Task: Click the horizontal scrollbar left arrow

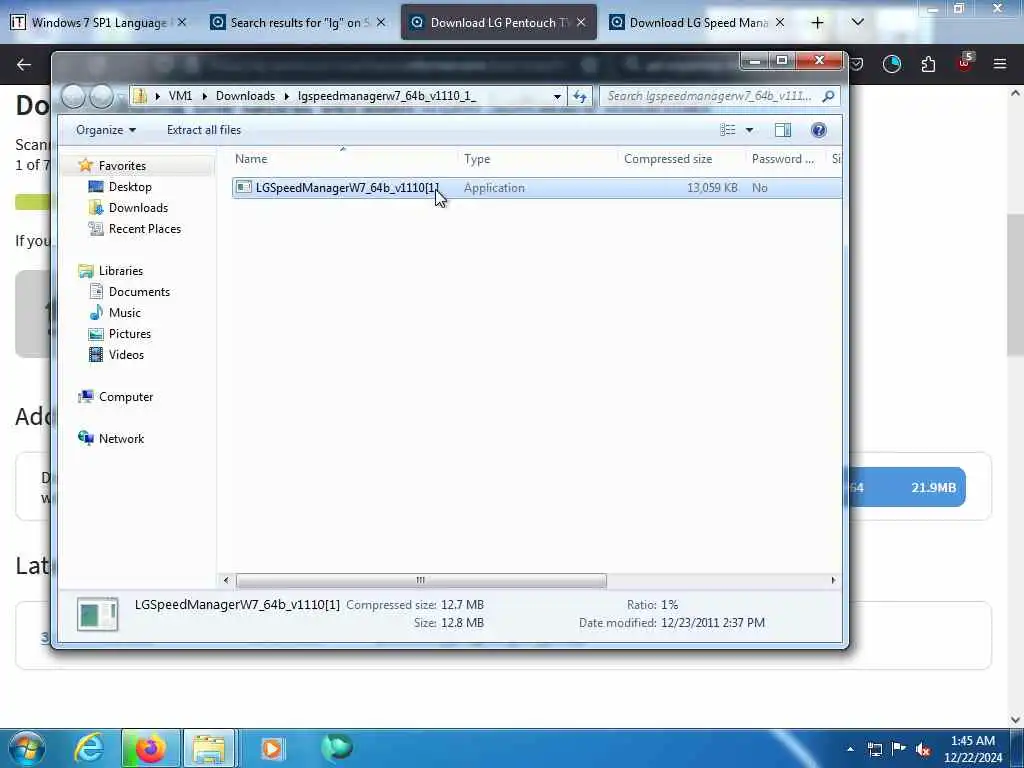Action: 226,581
